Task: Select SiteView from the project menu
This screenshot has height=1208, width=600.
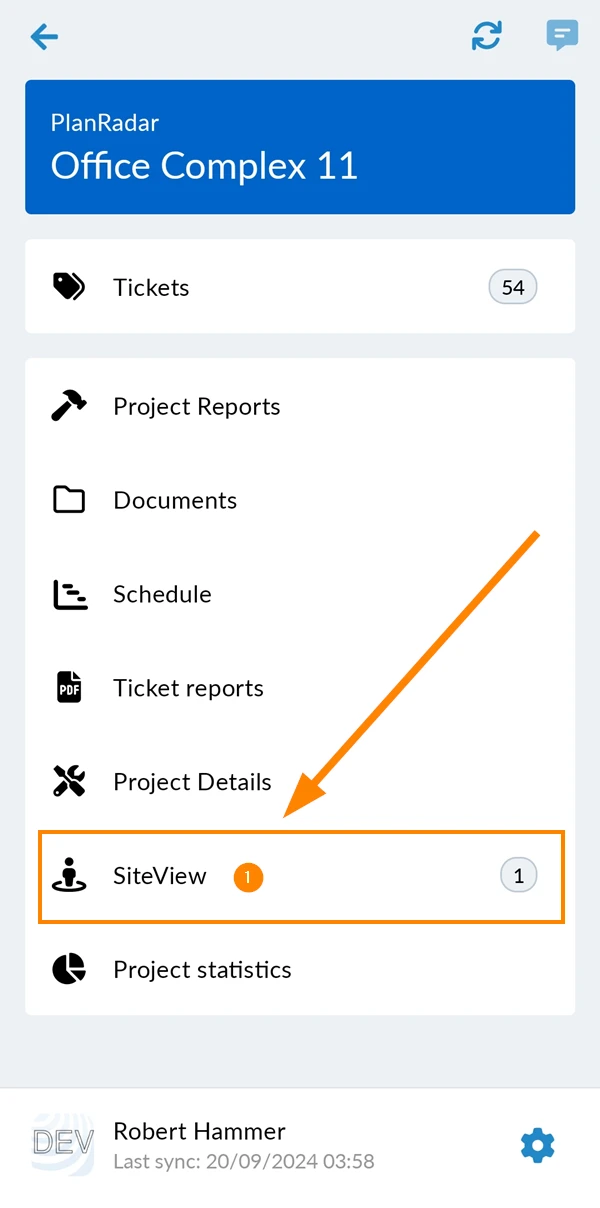Action: 300,876
